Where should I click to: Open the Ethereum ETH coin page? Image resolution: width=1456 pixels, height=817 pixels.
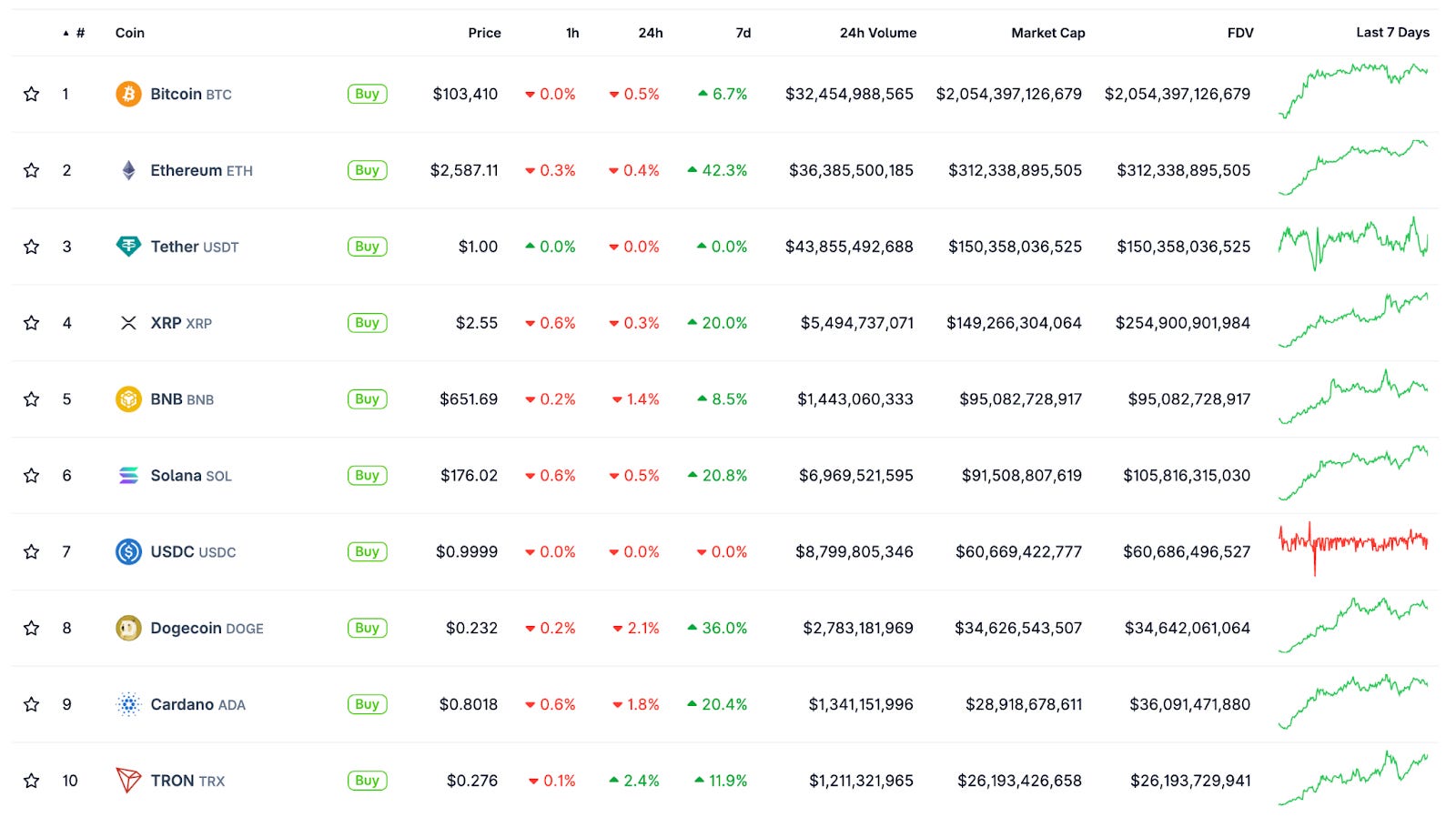[x=202, y=170]
